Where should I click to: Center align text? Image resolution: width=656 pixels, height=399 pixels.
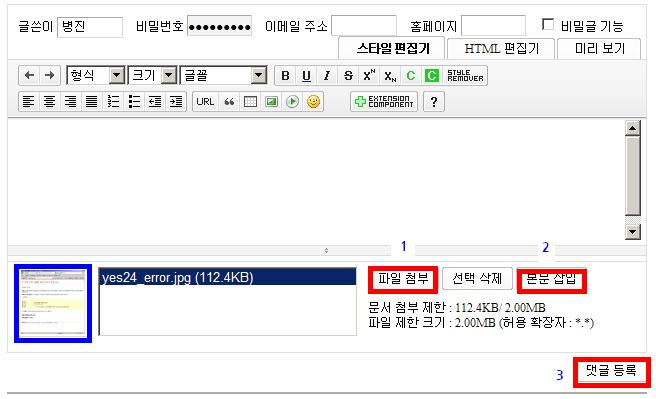coord(49,102)
